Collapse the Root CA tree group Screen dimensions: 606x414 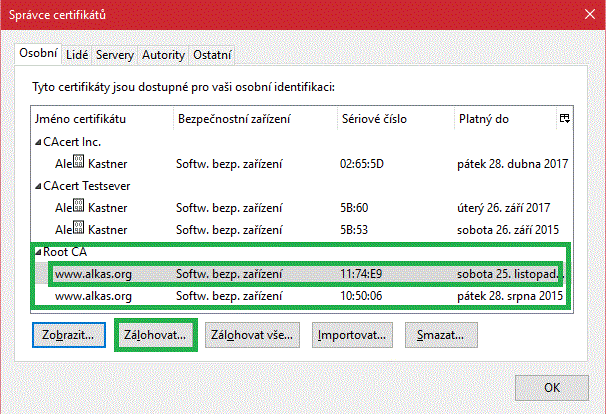[38, 251]
